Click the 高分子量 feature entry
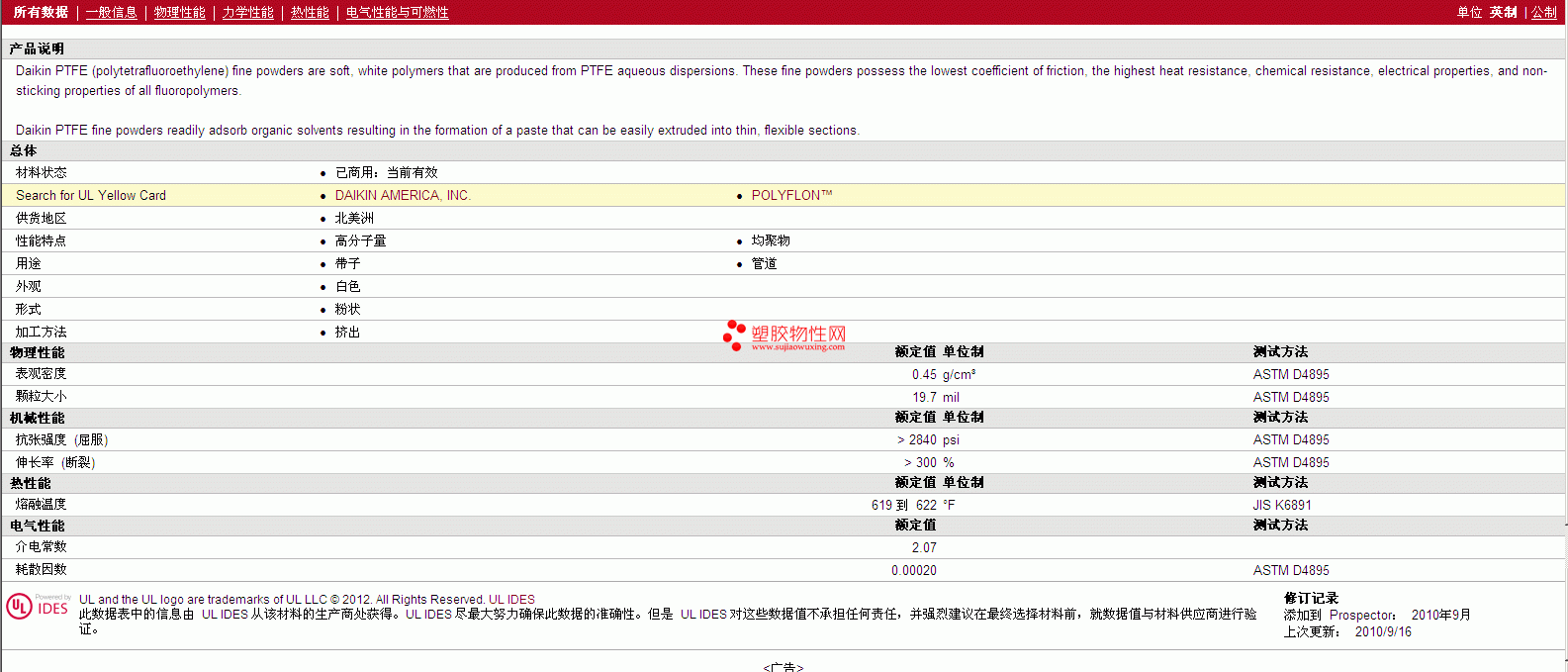The width and height of the screenshot is (1568, 672). pyautogui.click(x=360, y=240)
